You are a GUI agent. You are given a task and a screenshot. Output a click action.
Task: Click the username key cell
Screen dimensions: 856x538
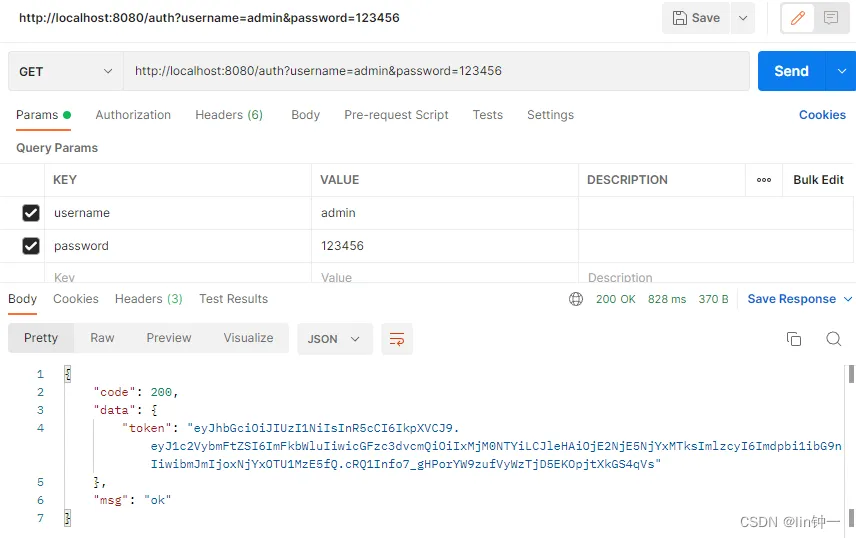tap(178, 213)
